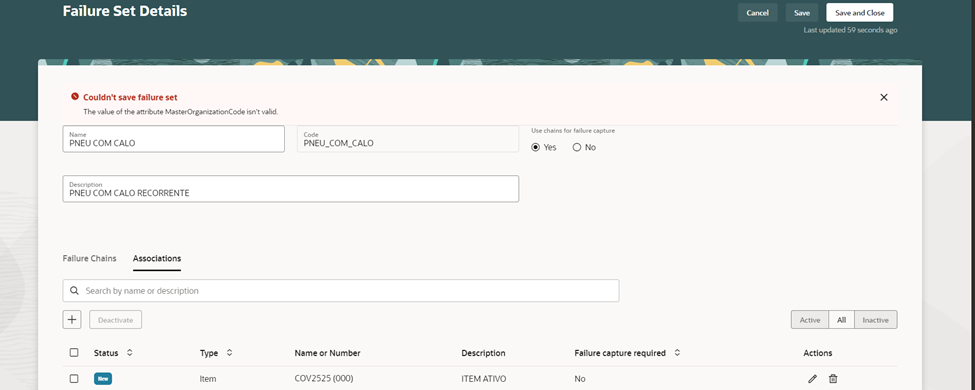This screenshot has height=390, width=975.
Task: Select 'No' for use chains for failure capture
Action: (x=576, y=147)
